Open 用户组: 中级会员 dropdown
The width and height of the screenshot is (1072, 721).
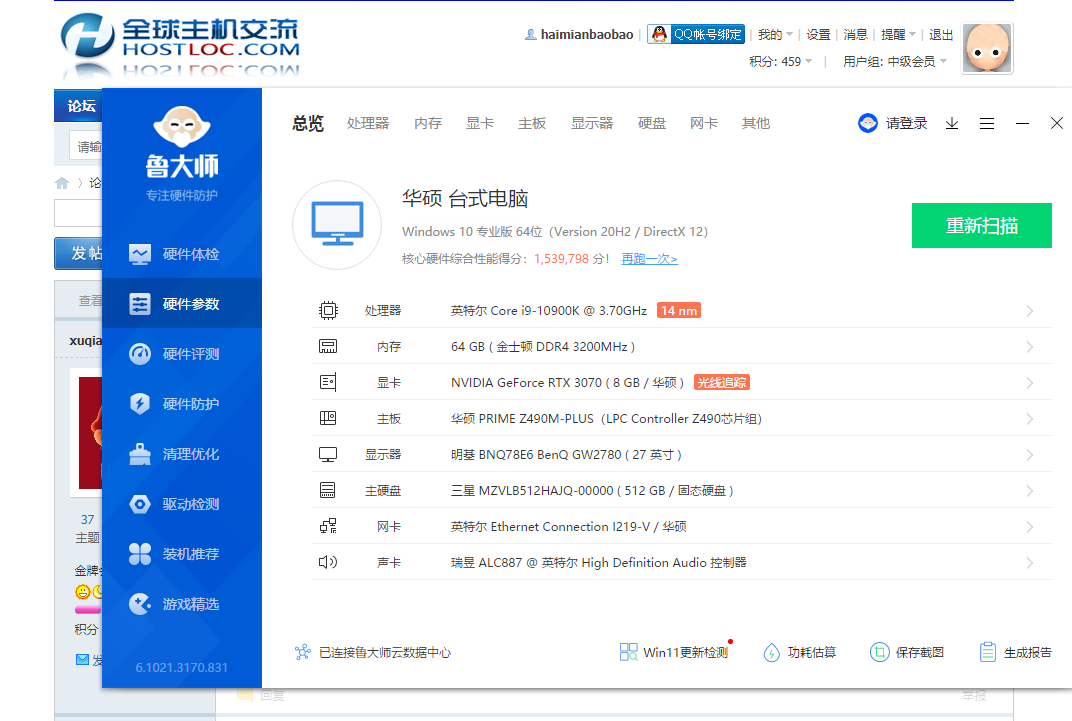(x=895, y=62)
